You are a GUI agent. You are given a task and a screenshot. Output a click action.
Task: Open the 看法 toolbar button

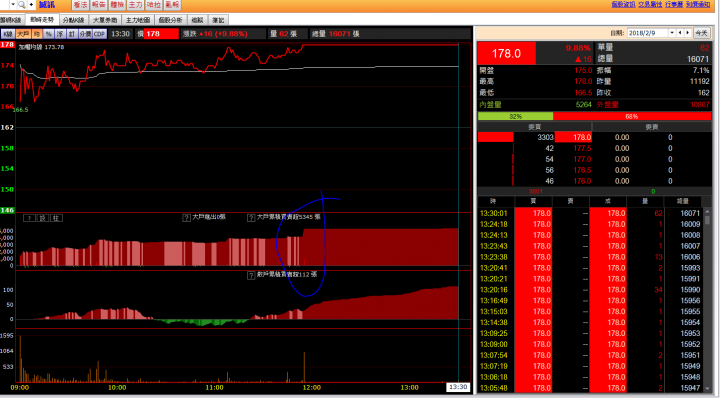coord(80,5)
